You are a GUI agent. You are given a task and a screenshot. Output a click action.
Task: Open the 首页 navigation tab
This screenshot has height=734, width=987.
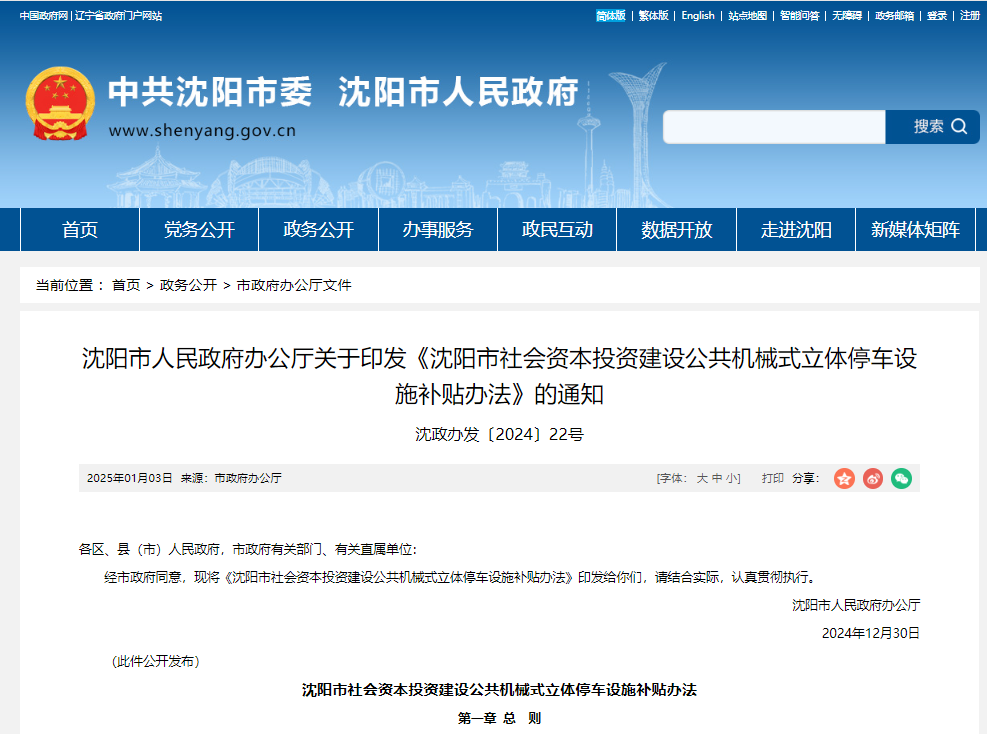[x=80, y=230]
